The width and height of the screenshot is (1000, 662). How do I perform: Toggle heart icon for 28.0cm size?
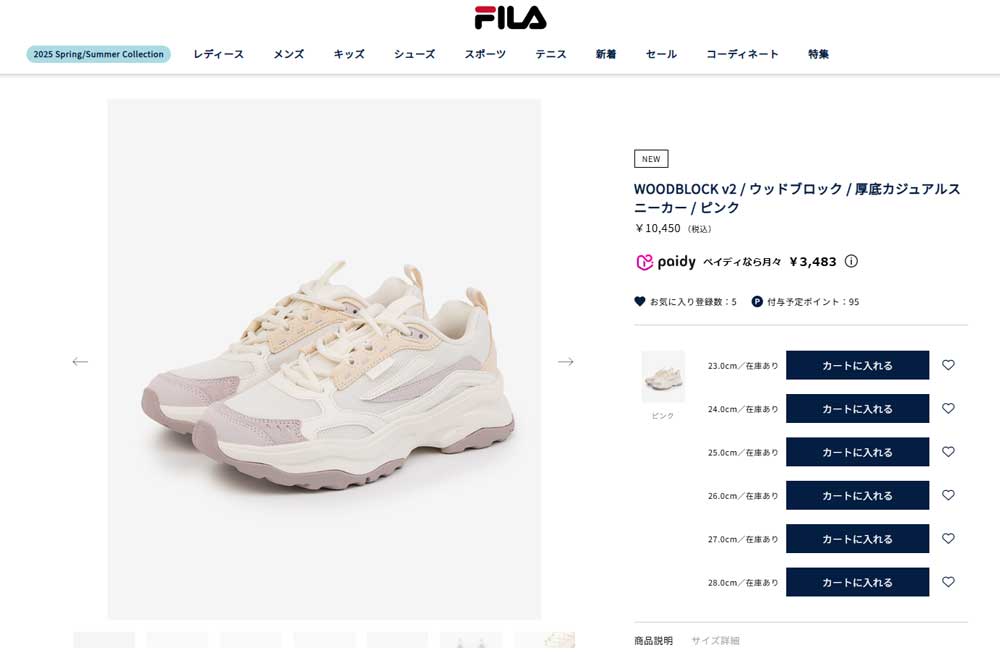(948, 582)
